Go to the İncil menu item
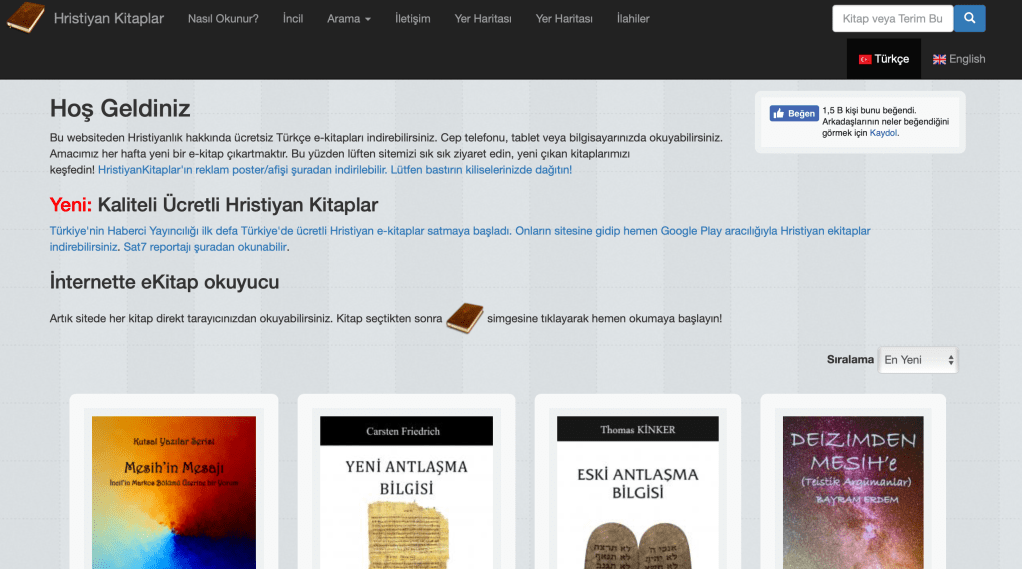Viewport: 1022px width, 569px height. 293,19
